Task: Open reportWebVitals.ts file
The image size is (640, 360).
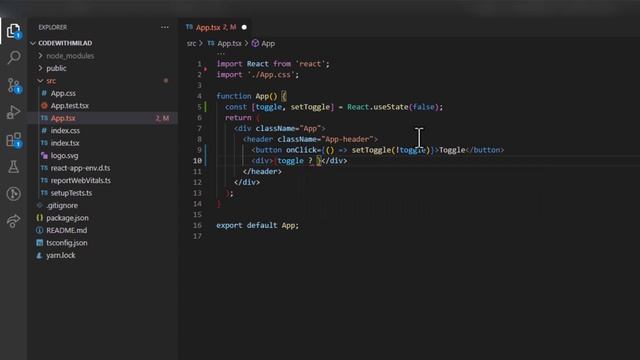Action: [x=80, y=180]
